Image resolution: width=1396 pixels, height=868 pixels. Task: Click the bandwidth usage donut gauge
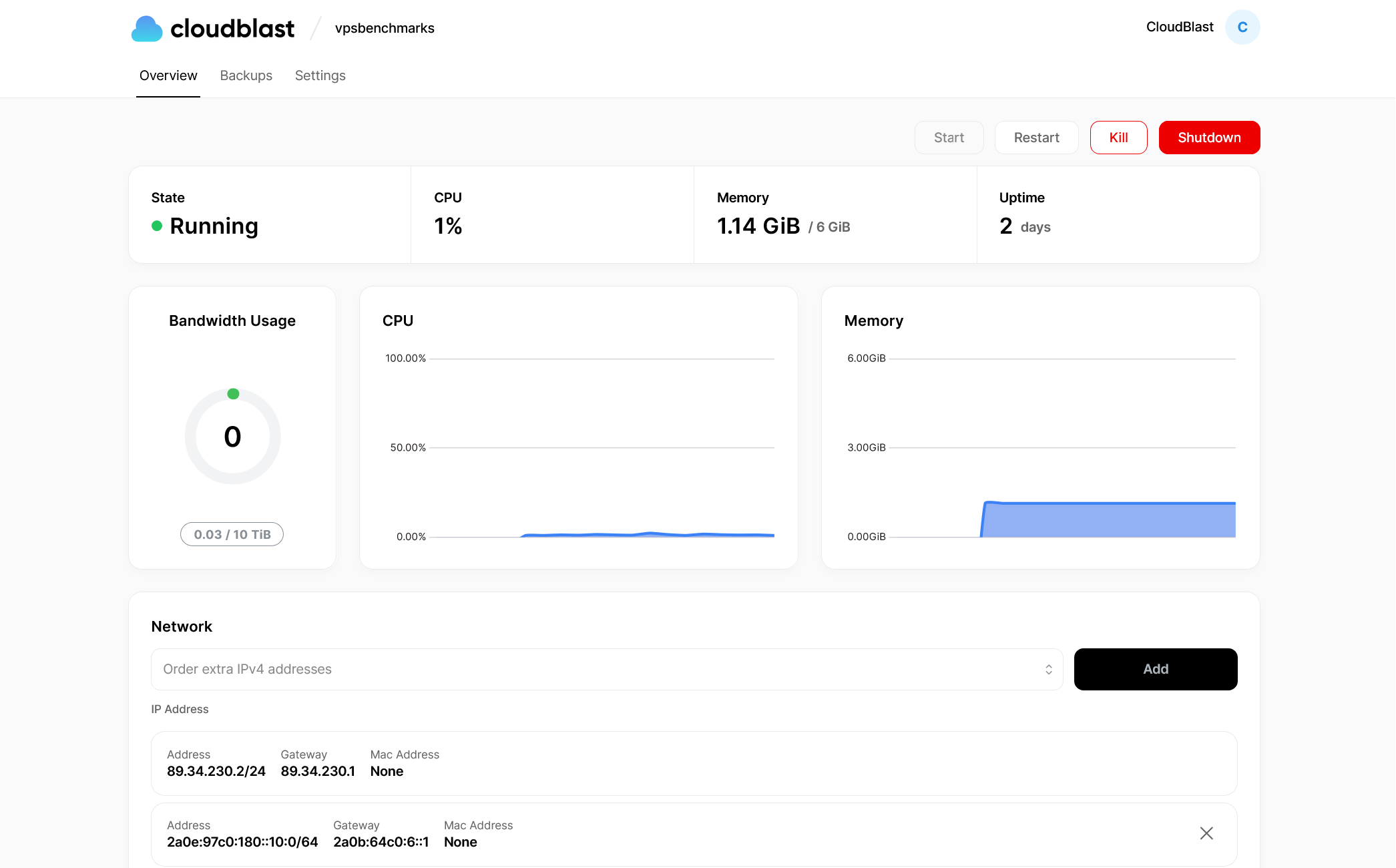[x=232, y=437]
